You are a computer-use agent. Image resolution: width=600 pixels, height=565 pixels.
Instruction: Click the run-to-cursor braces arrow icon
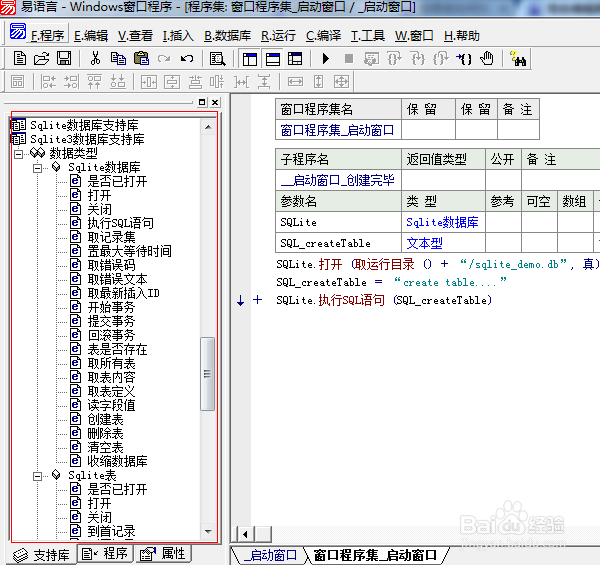coord(464,59)
